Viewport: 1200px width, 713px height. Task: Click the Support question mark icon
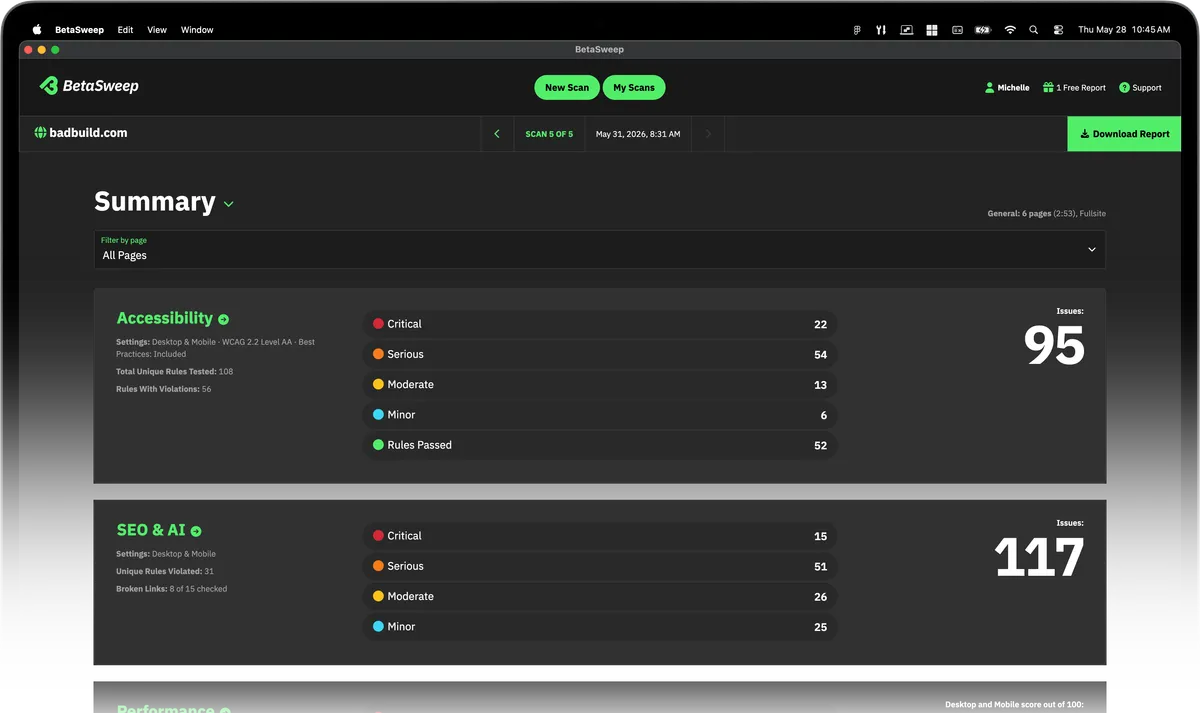[1124, 88]
